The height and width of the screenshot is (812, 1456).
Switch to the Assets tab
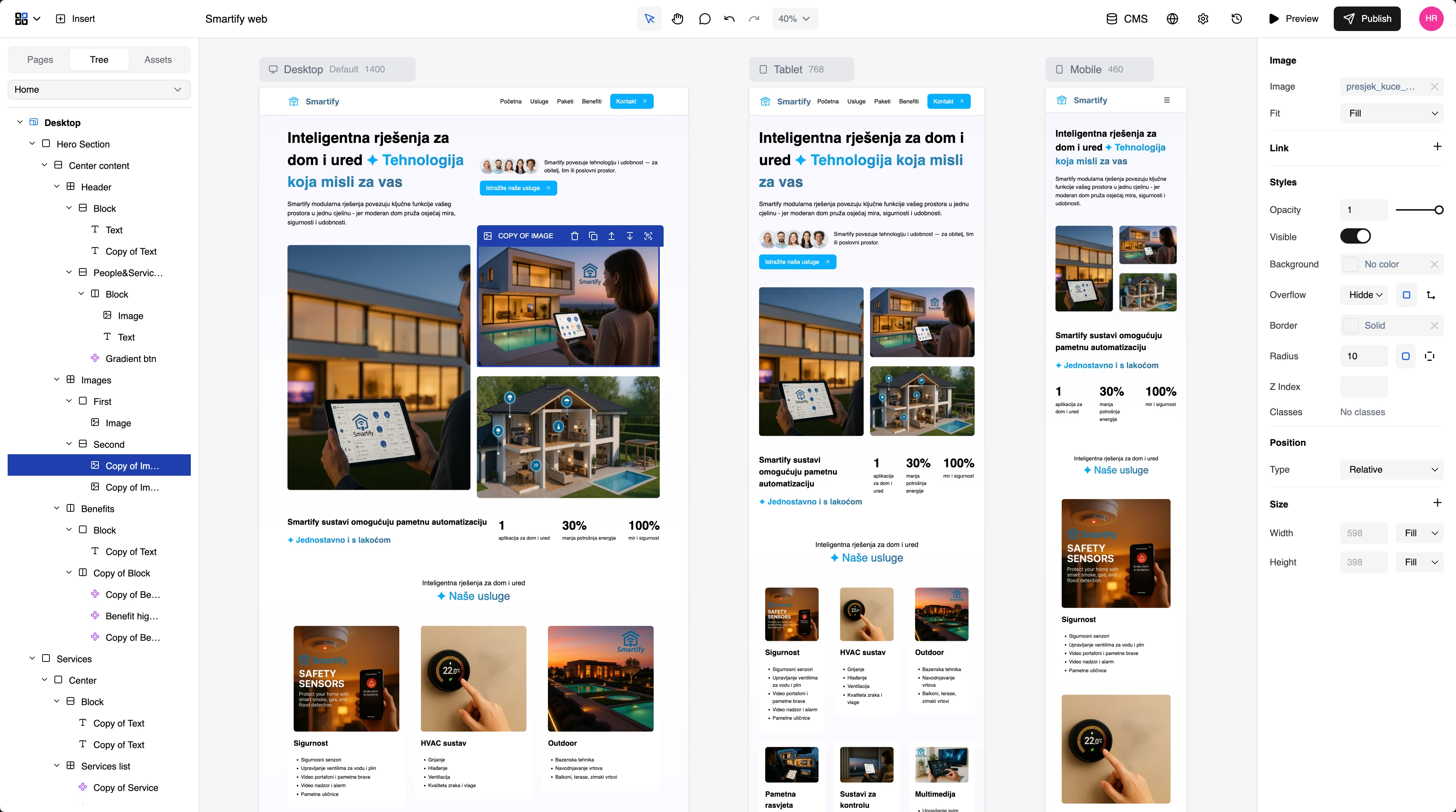pyautogui.click(x=158, y=59)
